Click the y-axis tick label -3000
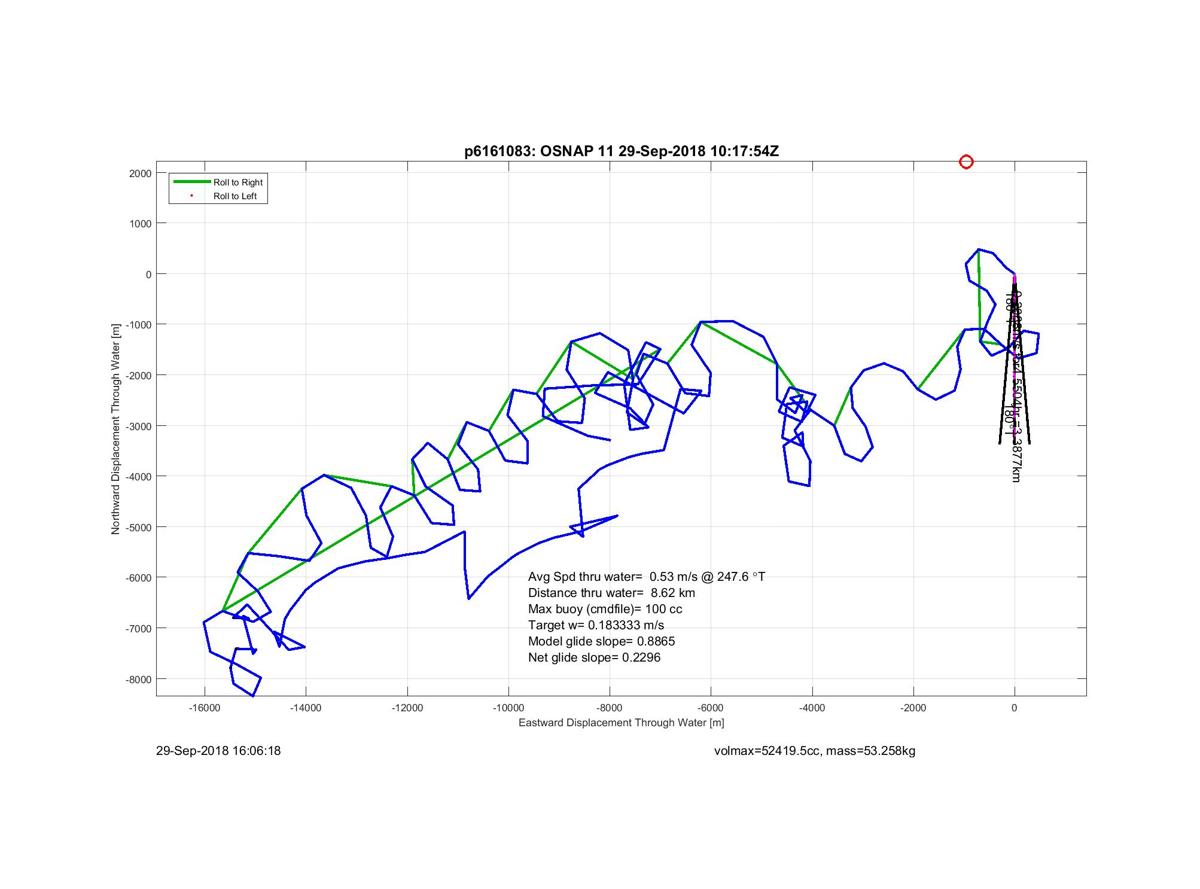 pos(137,427)
